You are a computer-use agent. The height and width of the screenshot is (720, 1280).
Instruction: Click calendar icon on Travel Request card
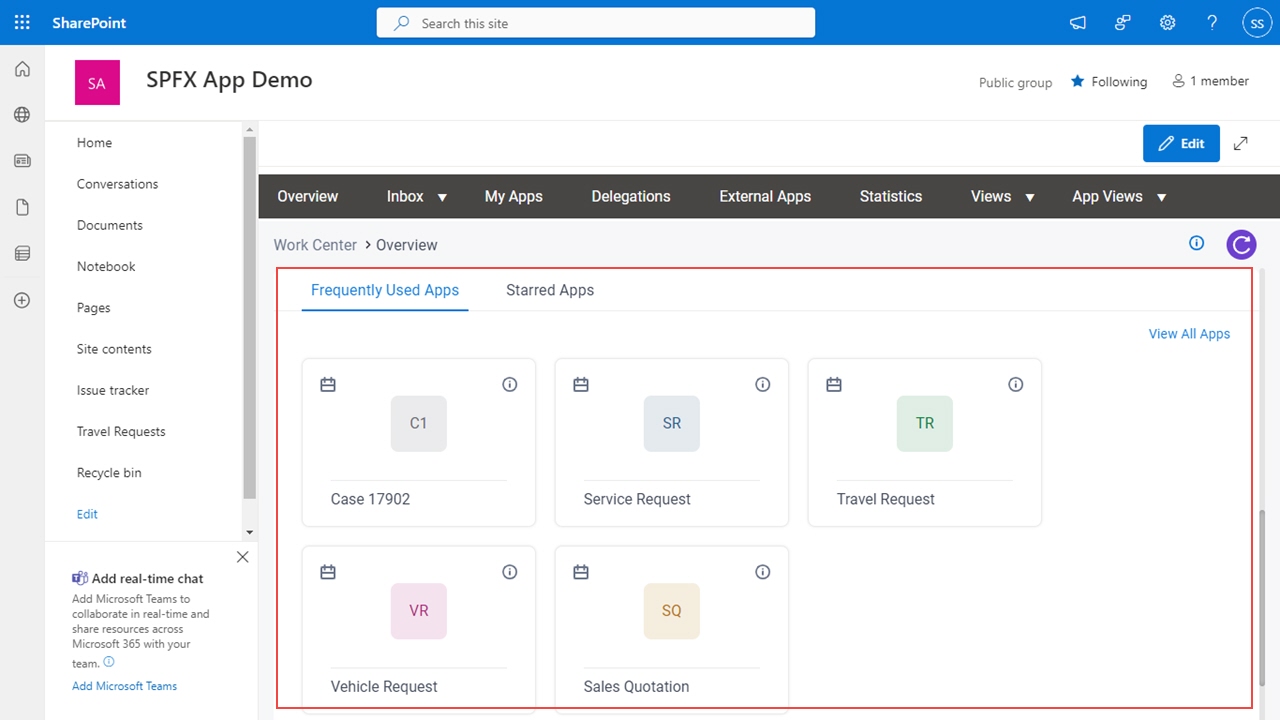click(834, 384)
